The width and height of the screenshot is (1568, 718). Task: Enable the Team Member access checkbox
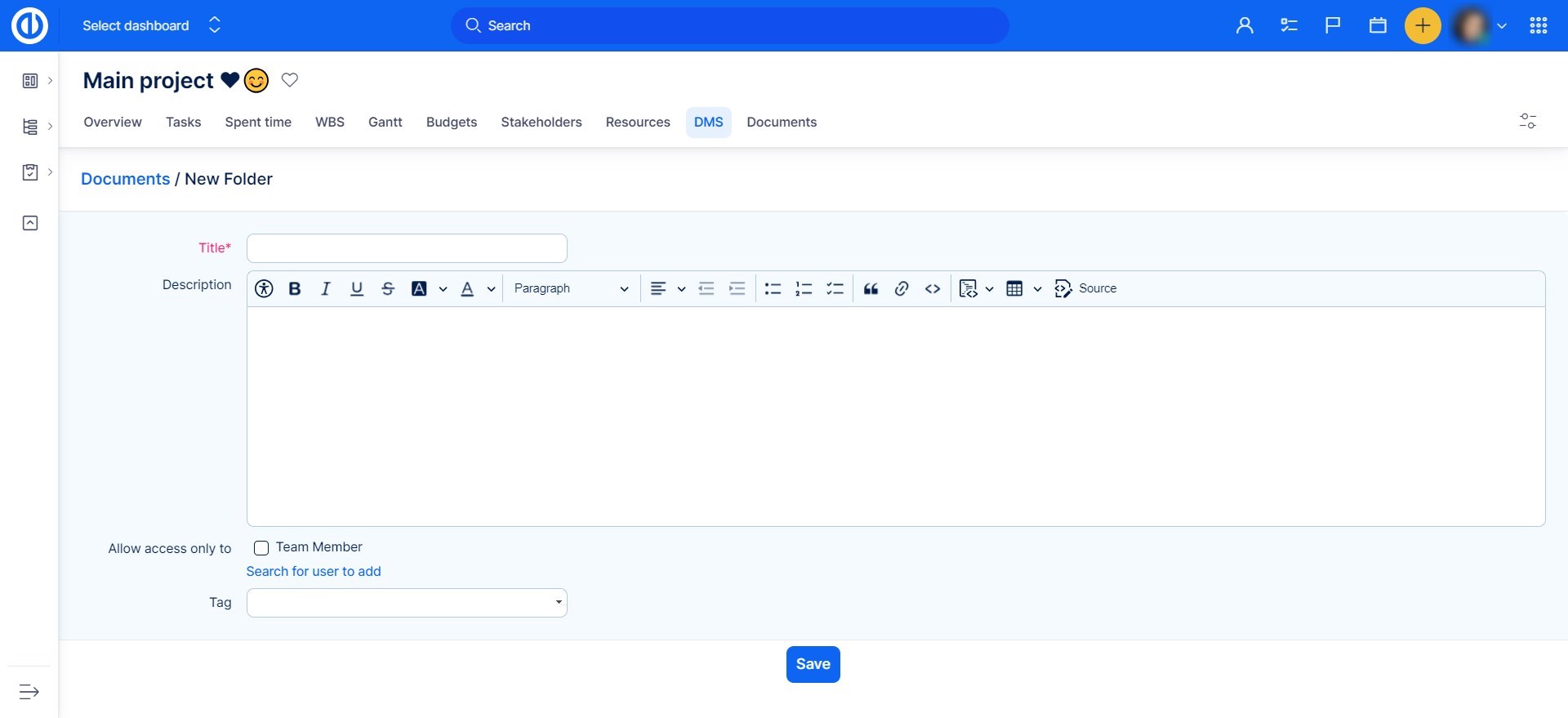tap(261, 548)
